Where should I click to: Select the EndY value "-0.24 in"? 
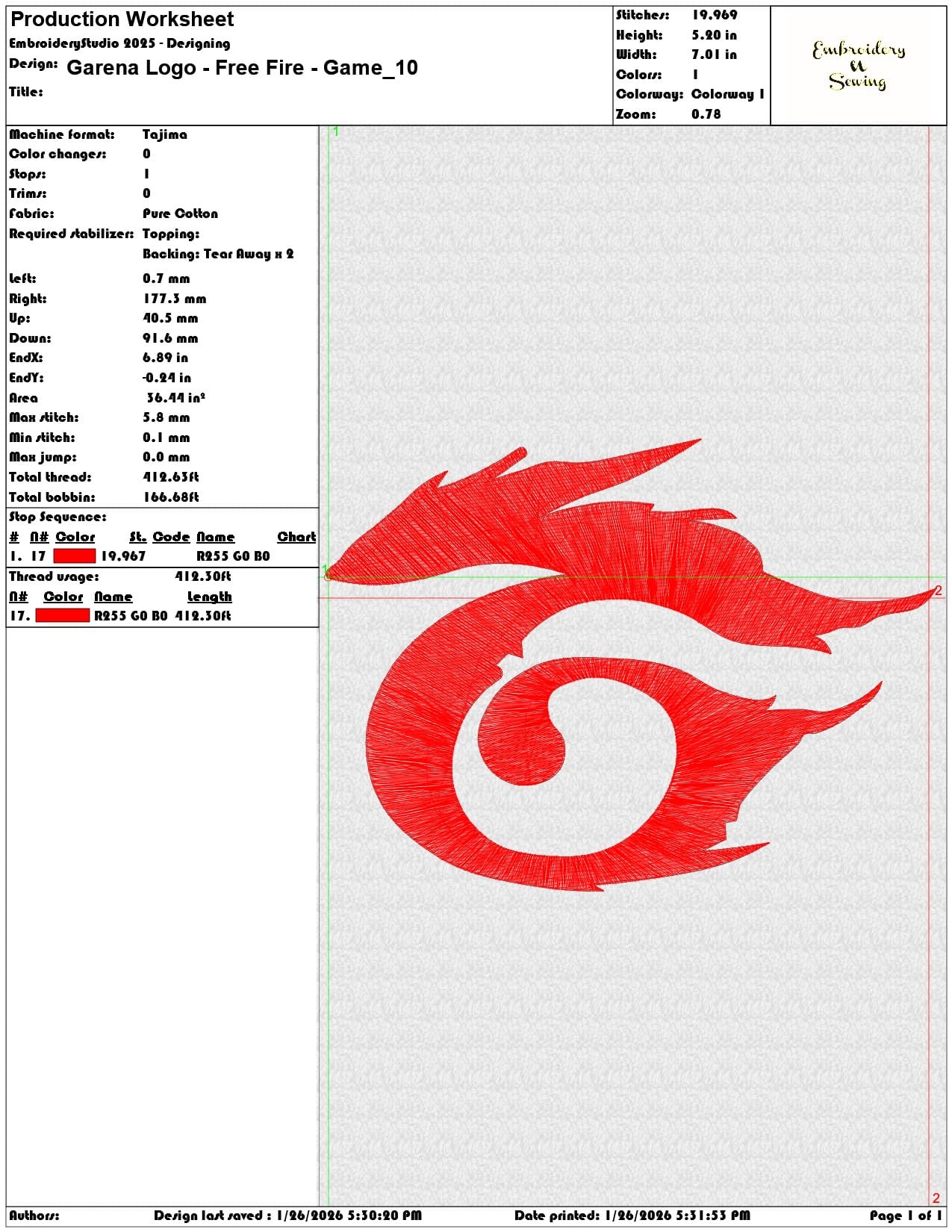tap(167, 378)
